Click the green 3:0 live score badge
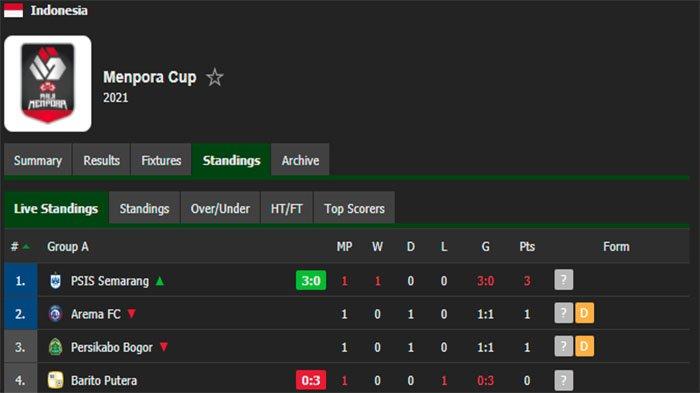The height and width of the screenshot is (393, 700). (311, 280)
